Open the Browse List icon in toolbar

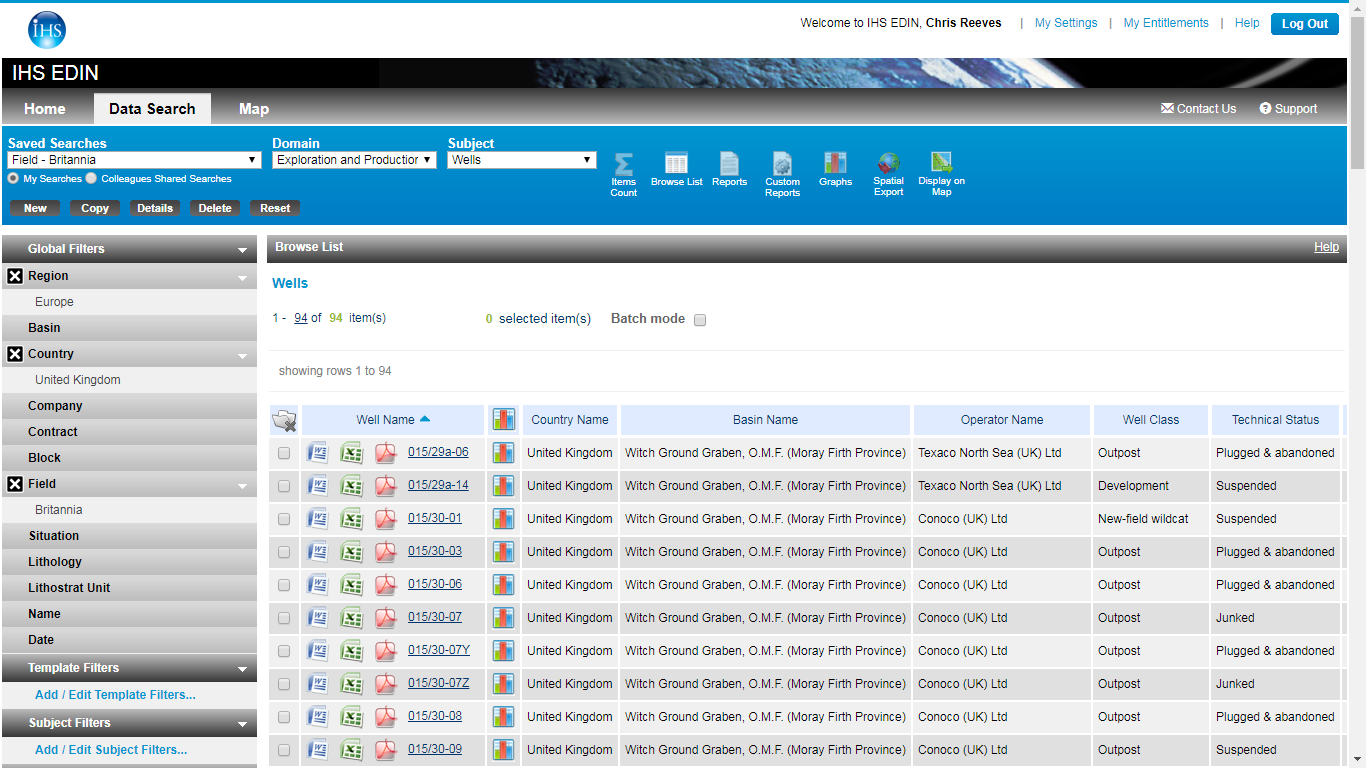coord(677,170)
